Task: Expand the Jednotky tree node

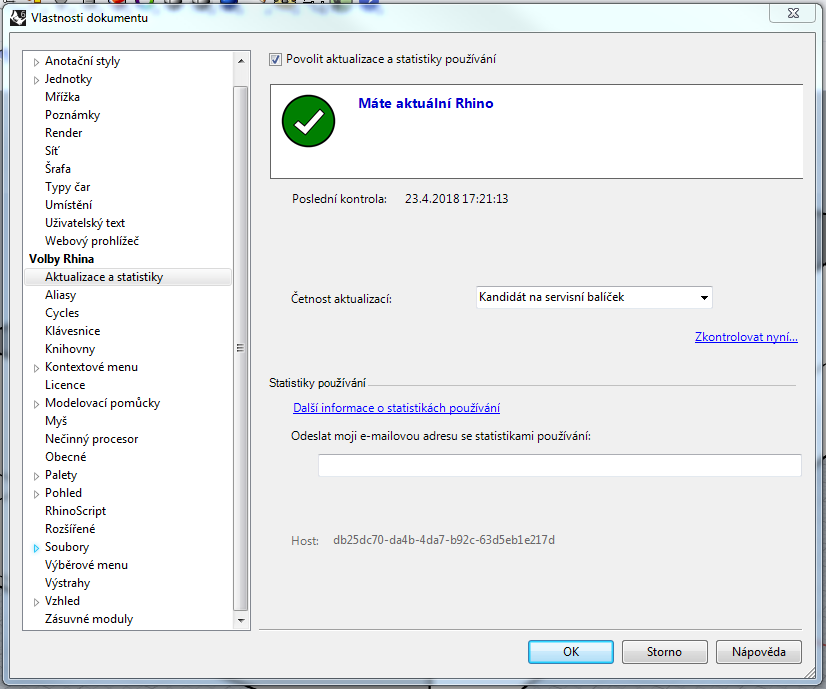Action: click(x=36, y=80)
